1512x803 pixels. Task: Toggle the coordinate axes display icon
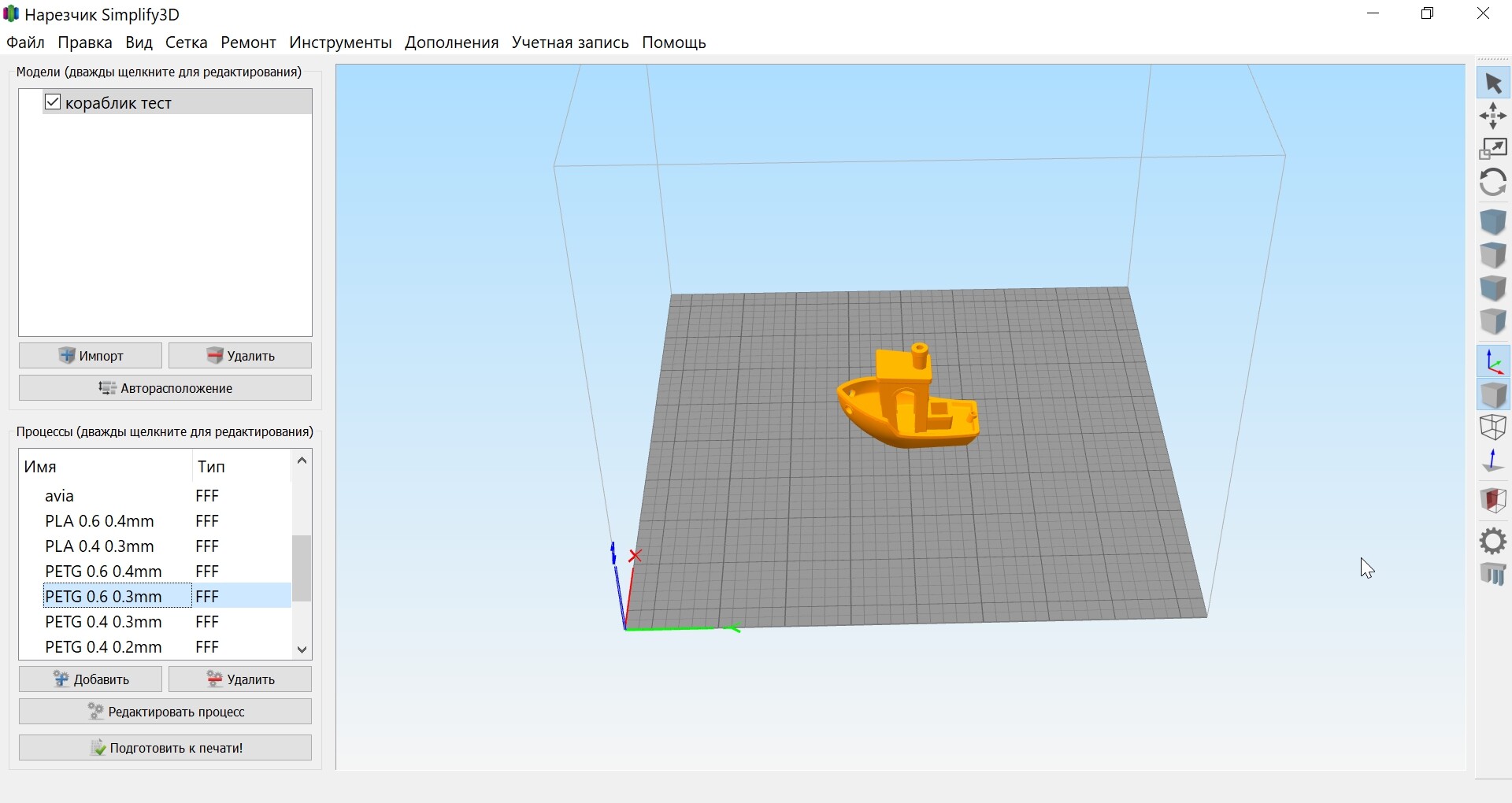[1494, 361]
